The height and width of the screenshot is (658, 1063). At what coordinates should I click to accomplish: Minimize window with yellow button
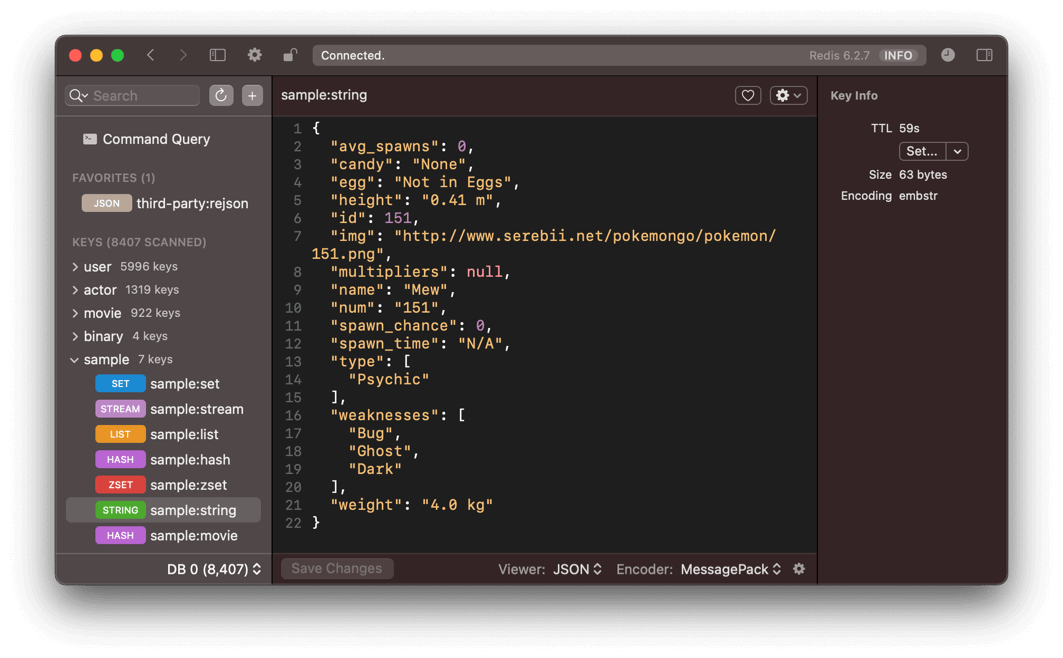click(96, 56)
